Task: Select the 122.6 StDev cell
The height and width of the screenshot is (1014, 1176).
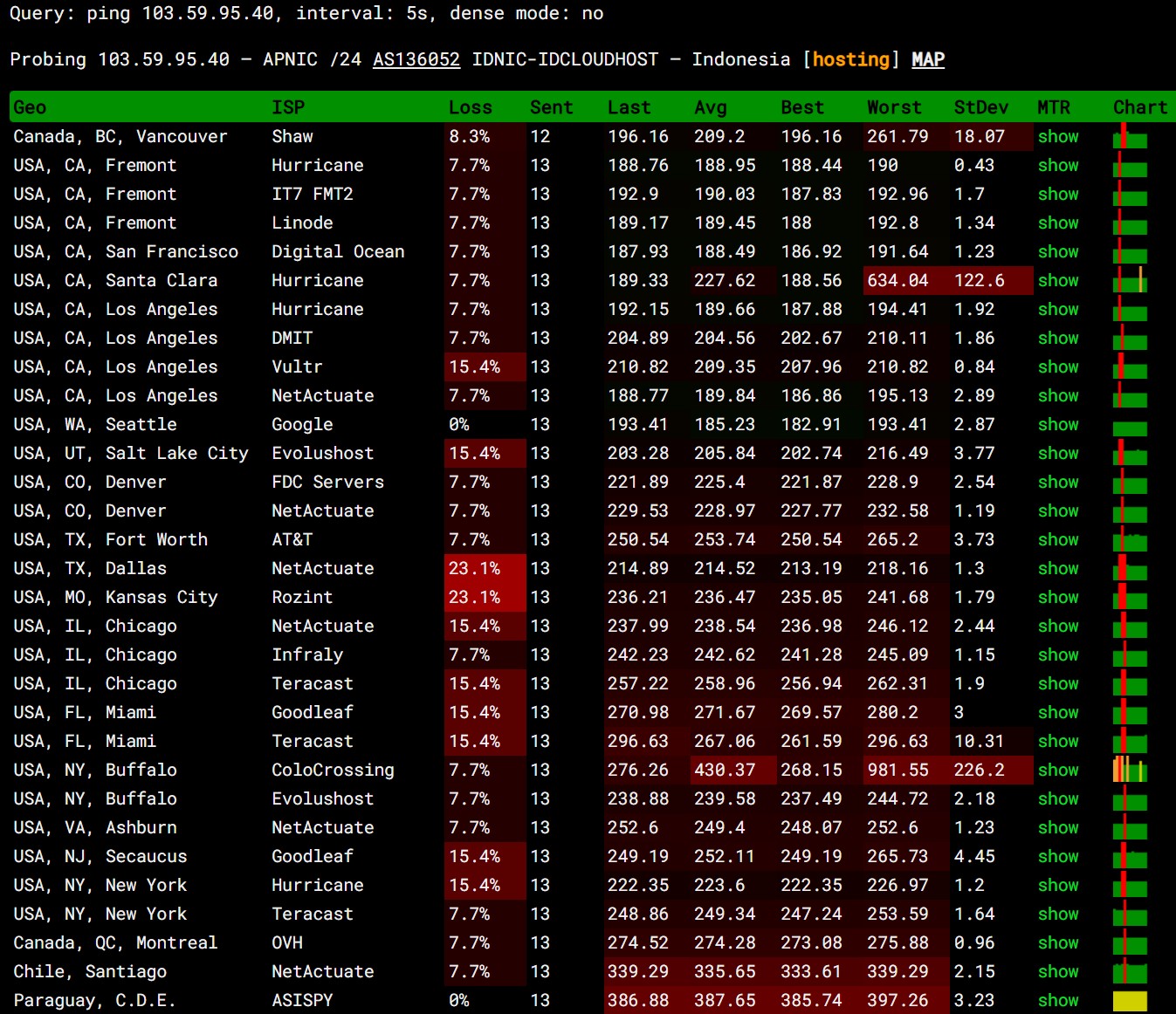Action: [x=990, y=280]
